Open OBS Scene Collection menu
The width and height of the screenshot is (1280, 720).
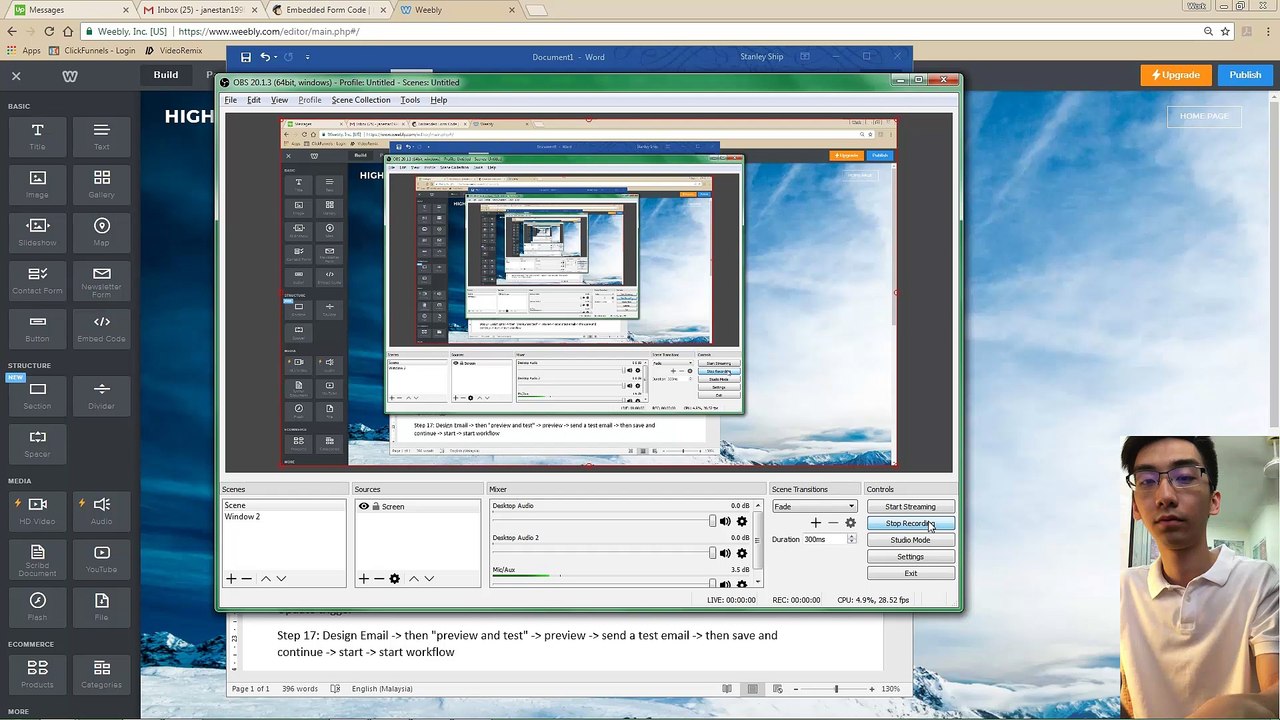[x=361, y=100]
